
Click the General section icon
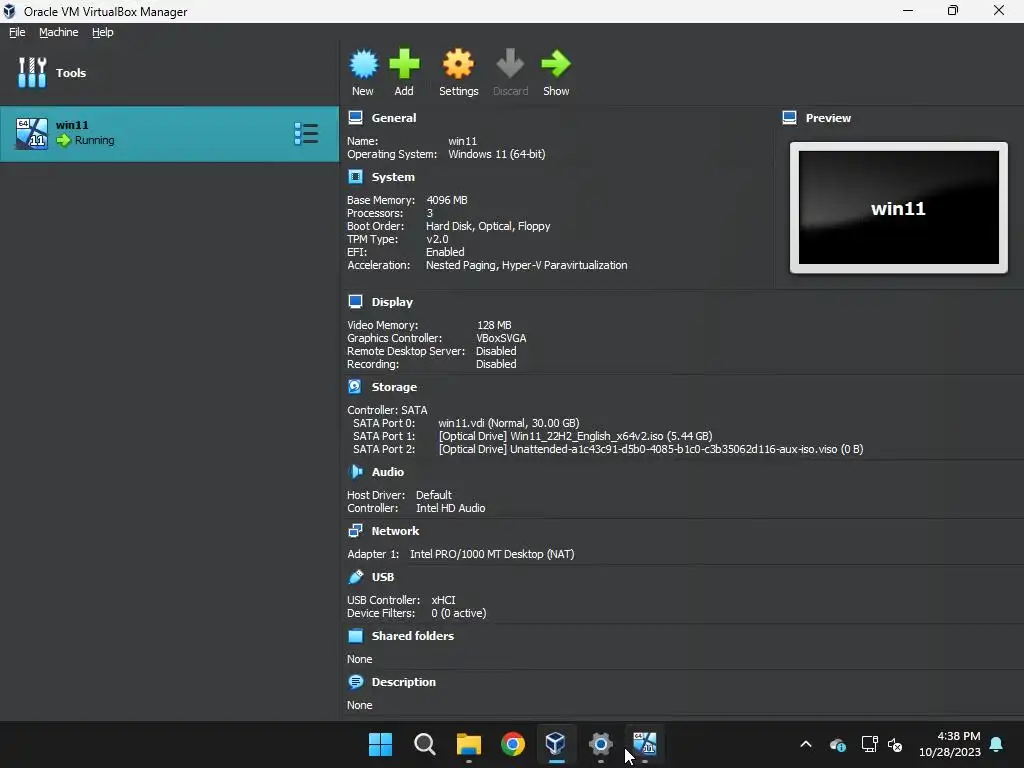(x=355, y=118)
